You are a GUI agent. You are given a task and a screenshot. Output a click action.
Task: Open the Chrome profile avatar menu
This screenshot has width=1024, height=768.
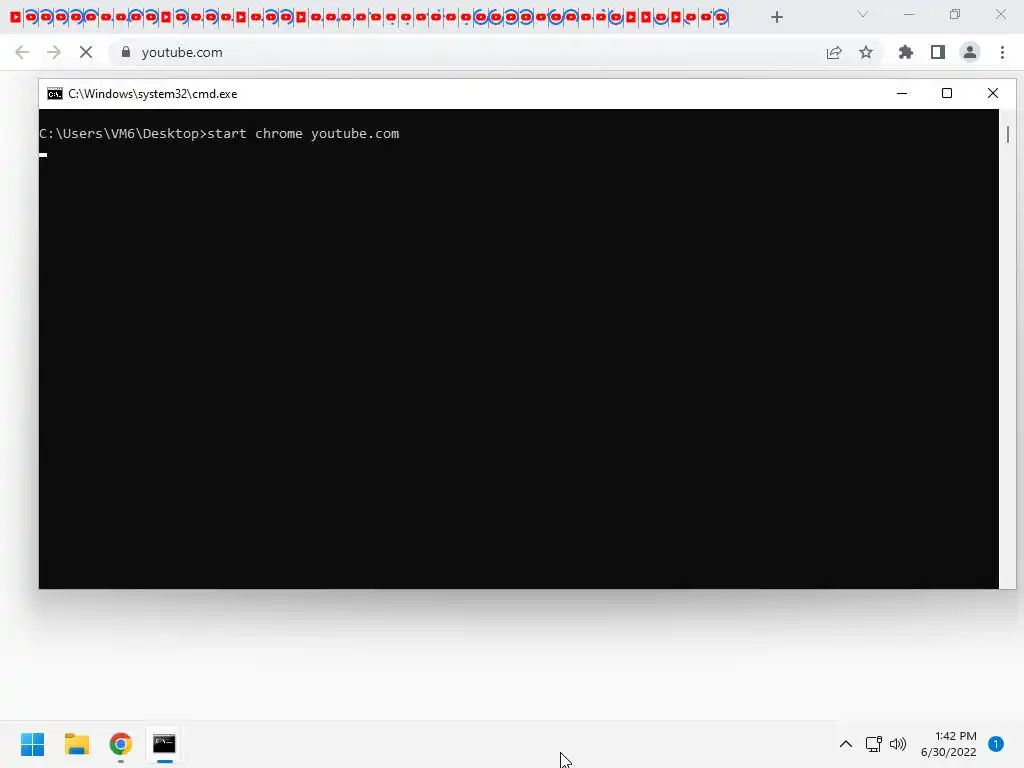point(970,52)
